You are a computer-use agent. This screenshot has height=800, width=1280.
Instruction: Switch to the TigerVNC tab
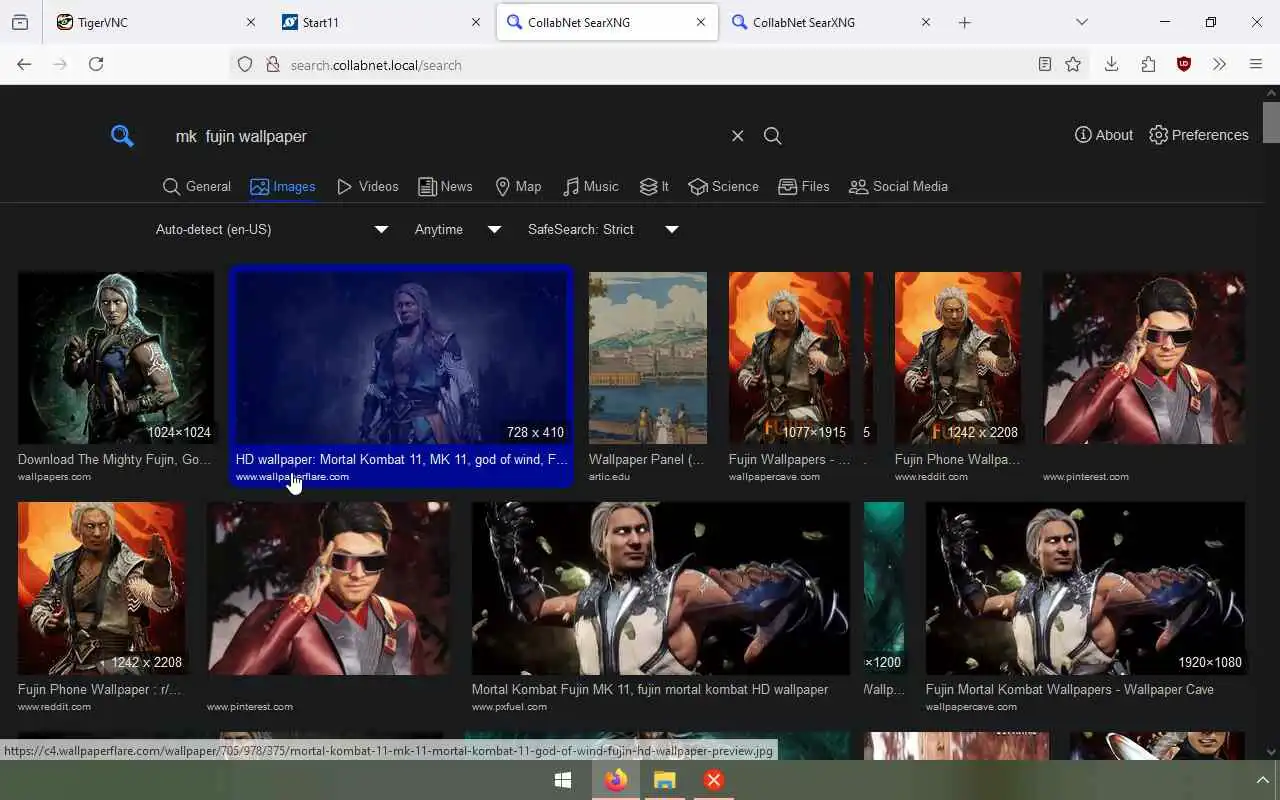point(157,22)
